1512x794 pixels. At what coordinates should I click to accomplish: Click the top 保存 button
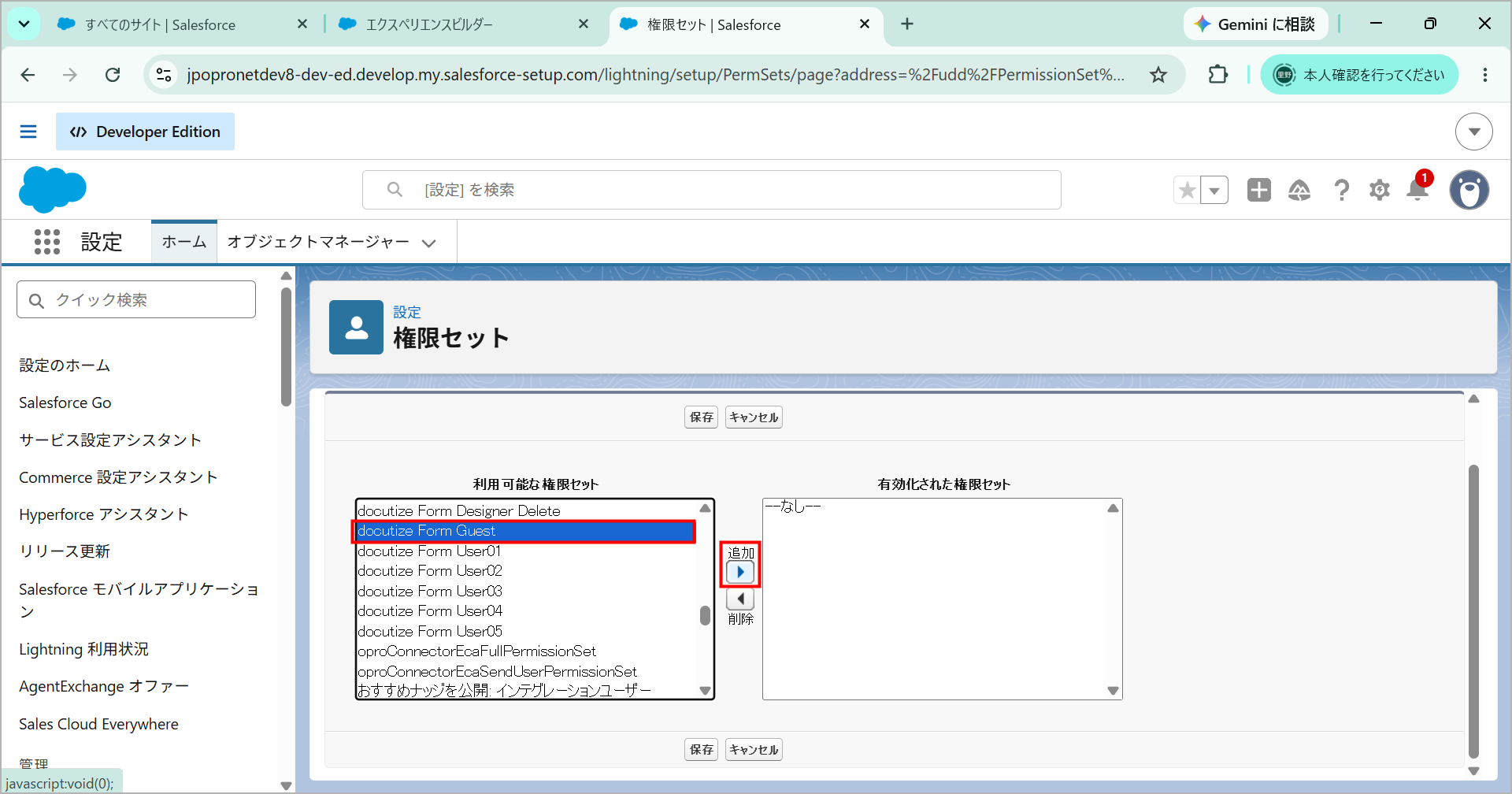tap(701, 417)
